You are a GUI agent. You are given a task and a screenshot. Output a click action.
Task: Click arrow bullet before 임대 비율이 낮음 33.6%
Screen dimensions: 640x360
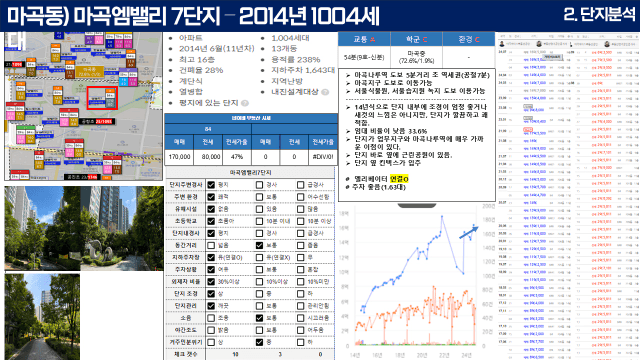(348, 131)
